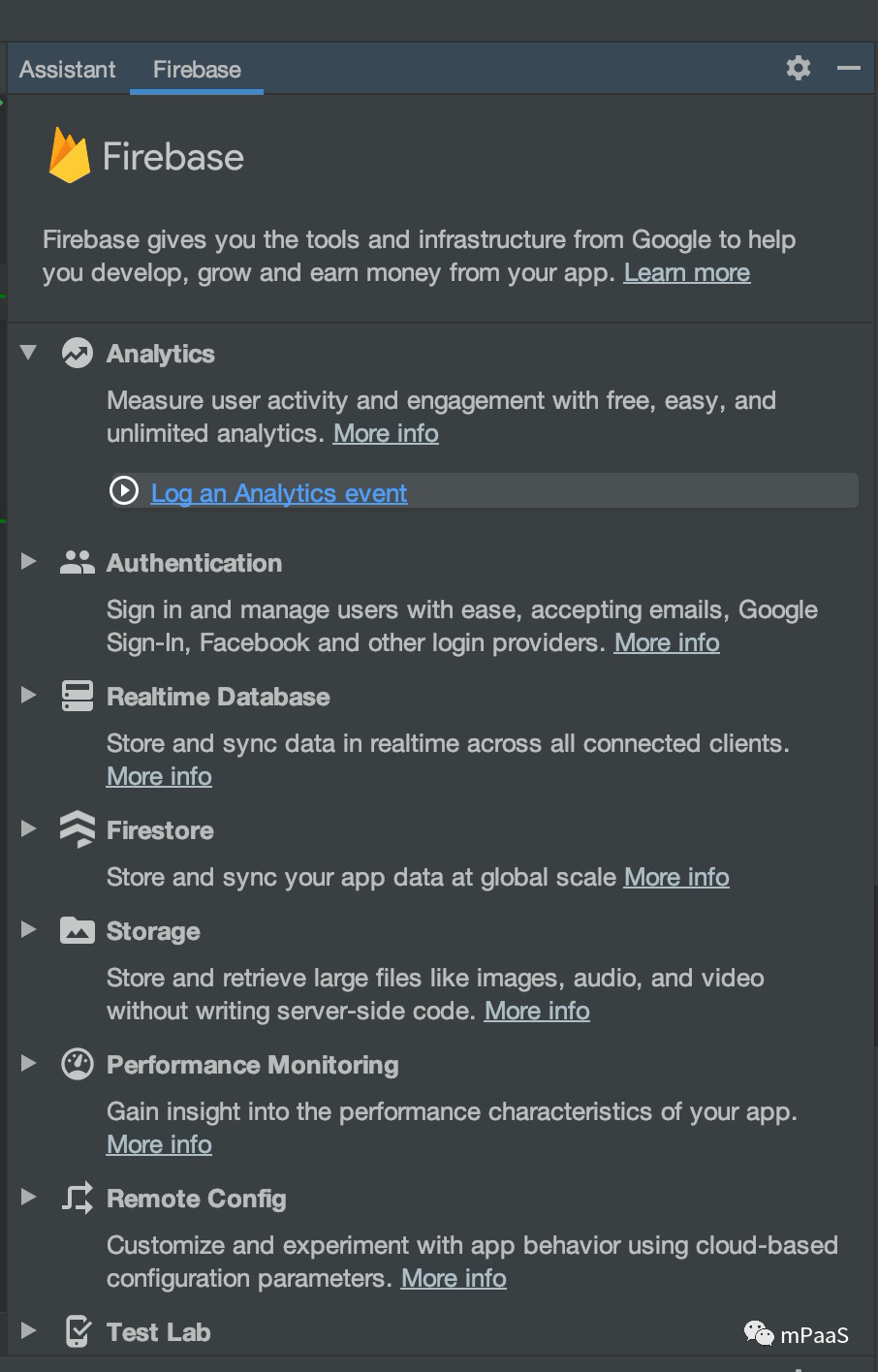
Task: Collapse the Analytics section
Action: pos(28,353)
